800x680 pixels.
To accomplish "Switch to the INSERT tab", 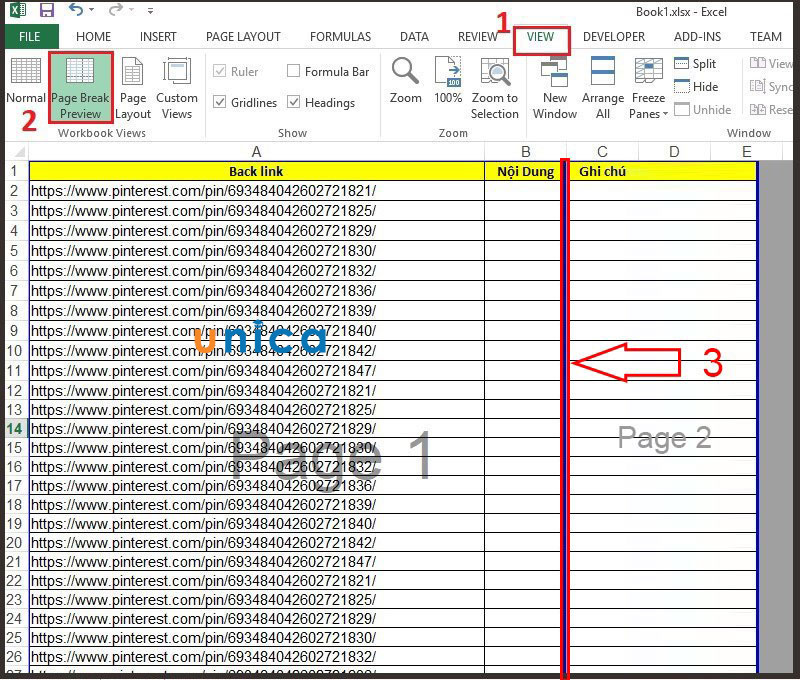I will click(158, 37).
